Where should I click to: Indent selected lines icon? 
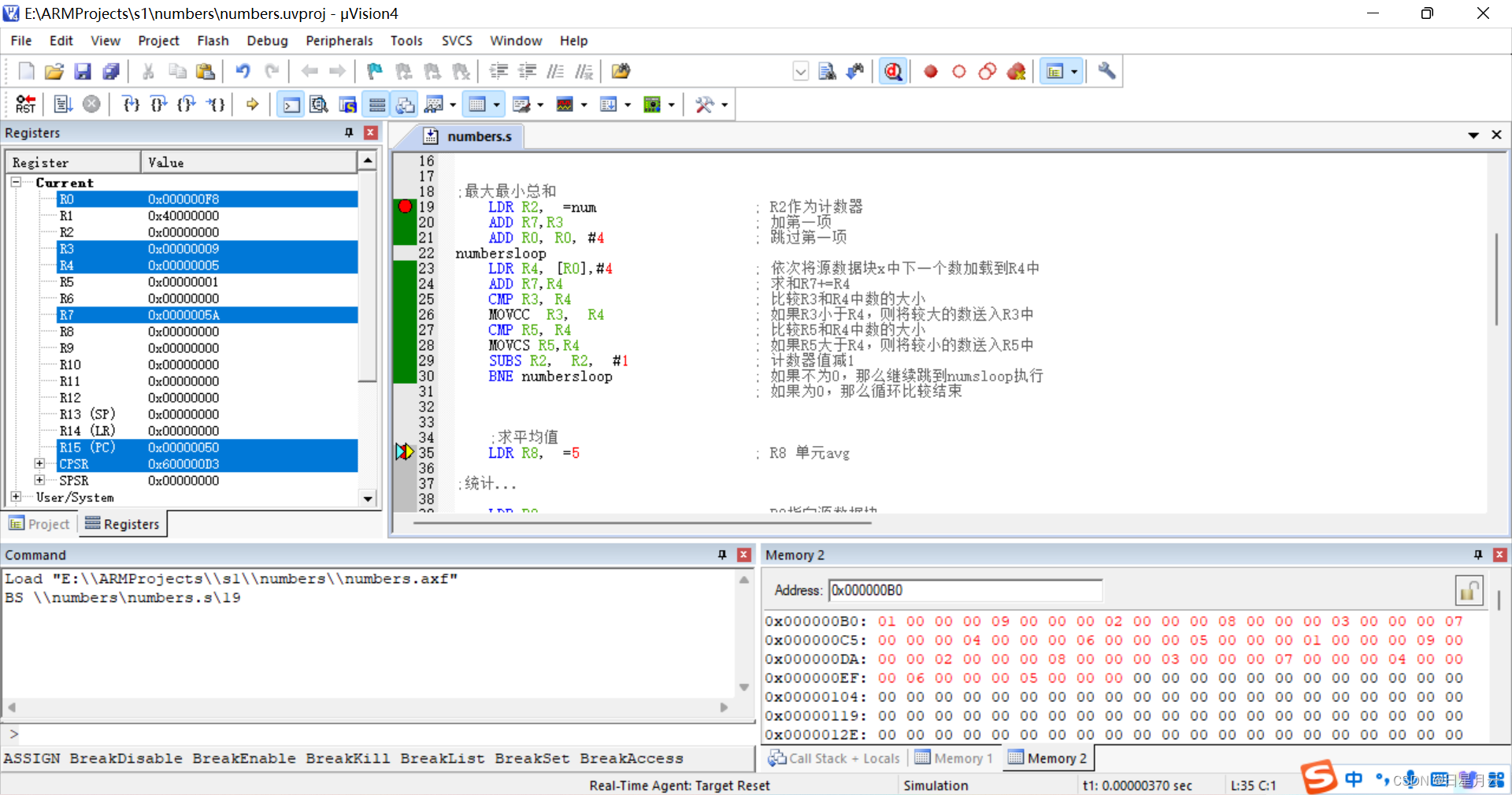point(498,72)
